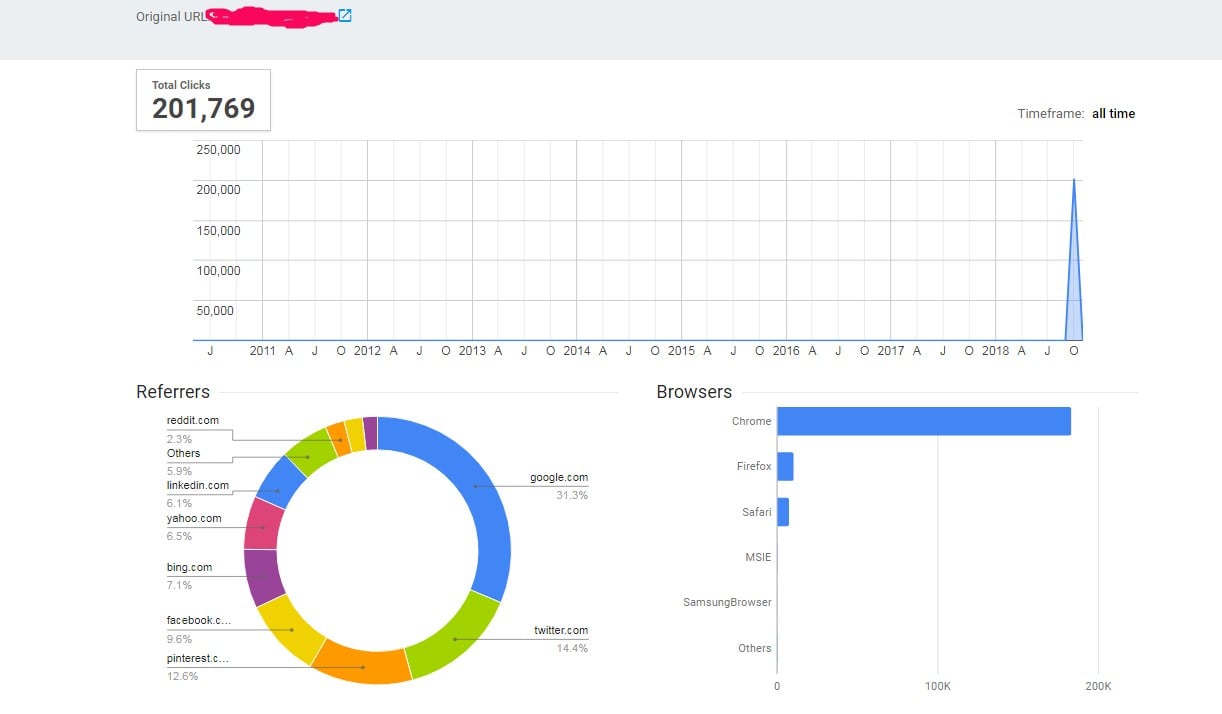Click the purple bing.com donut segment
The width and height of the screenshot is (1222, 714).
[263, 577]
